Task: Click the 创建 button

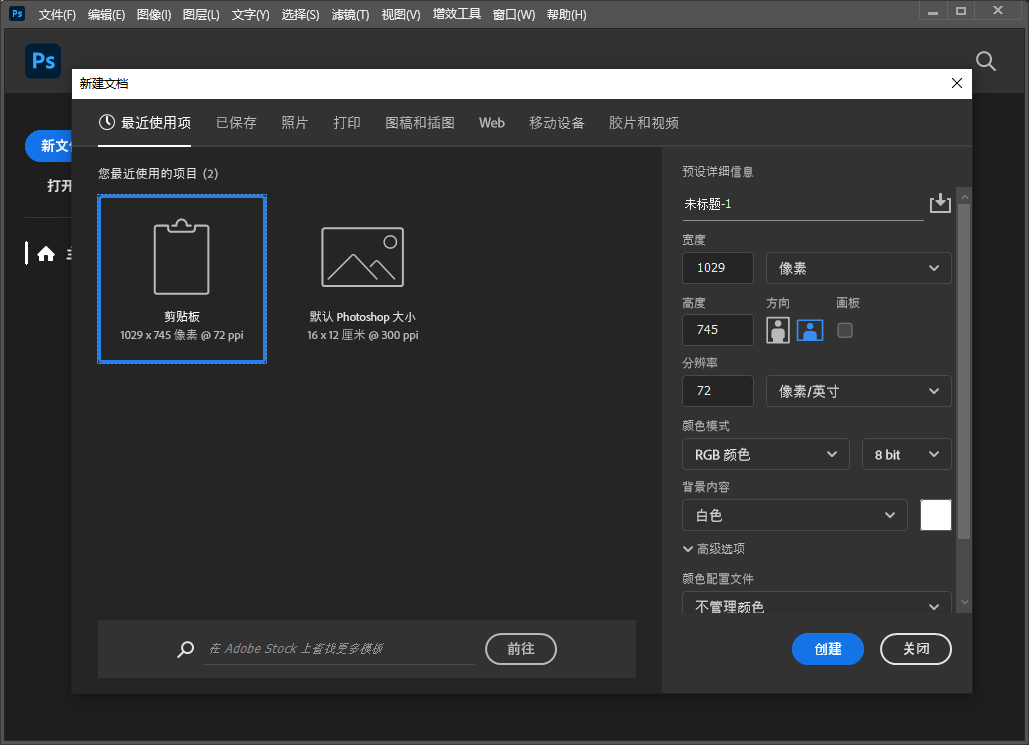Action: (827, 649)
